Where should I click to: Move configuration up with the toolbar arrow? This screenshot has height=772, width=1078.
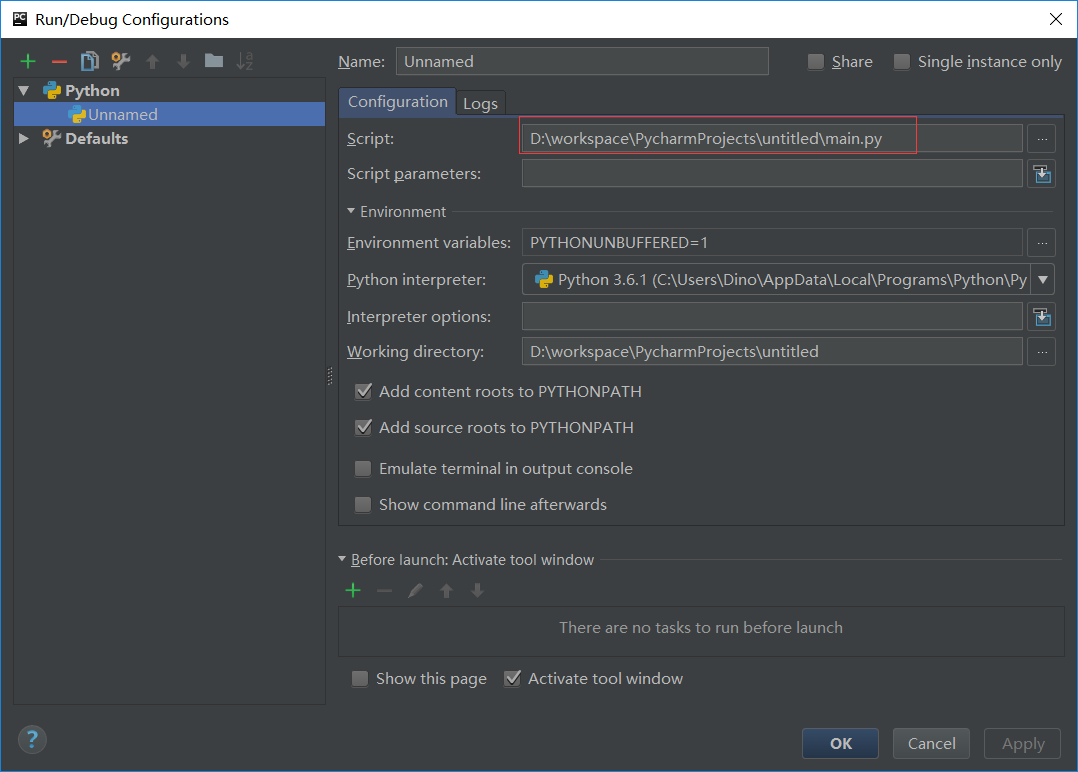(x=153, y=62)
